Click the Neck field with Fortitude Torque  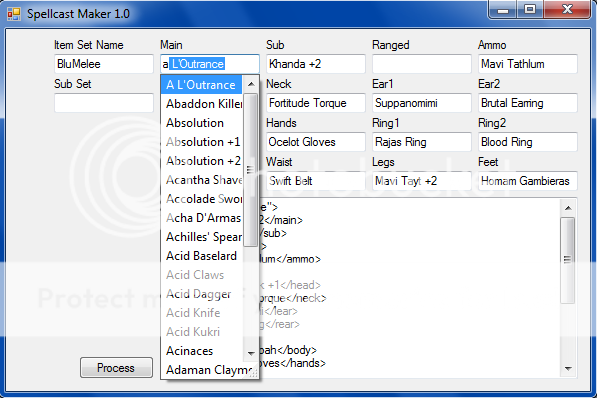(316, 103)
